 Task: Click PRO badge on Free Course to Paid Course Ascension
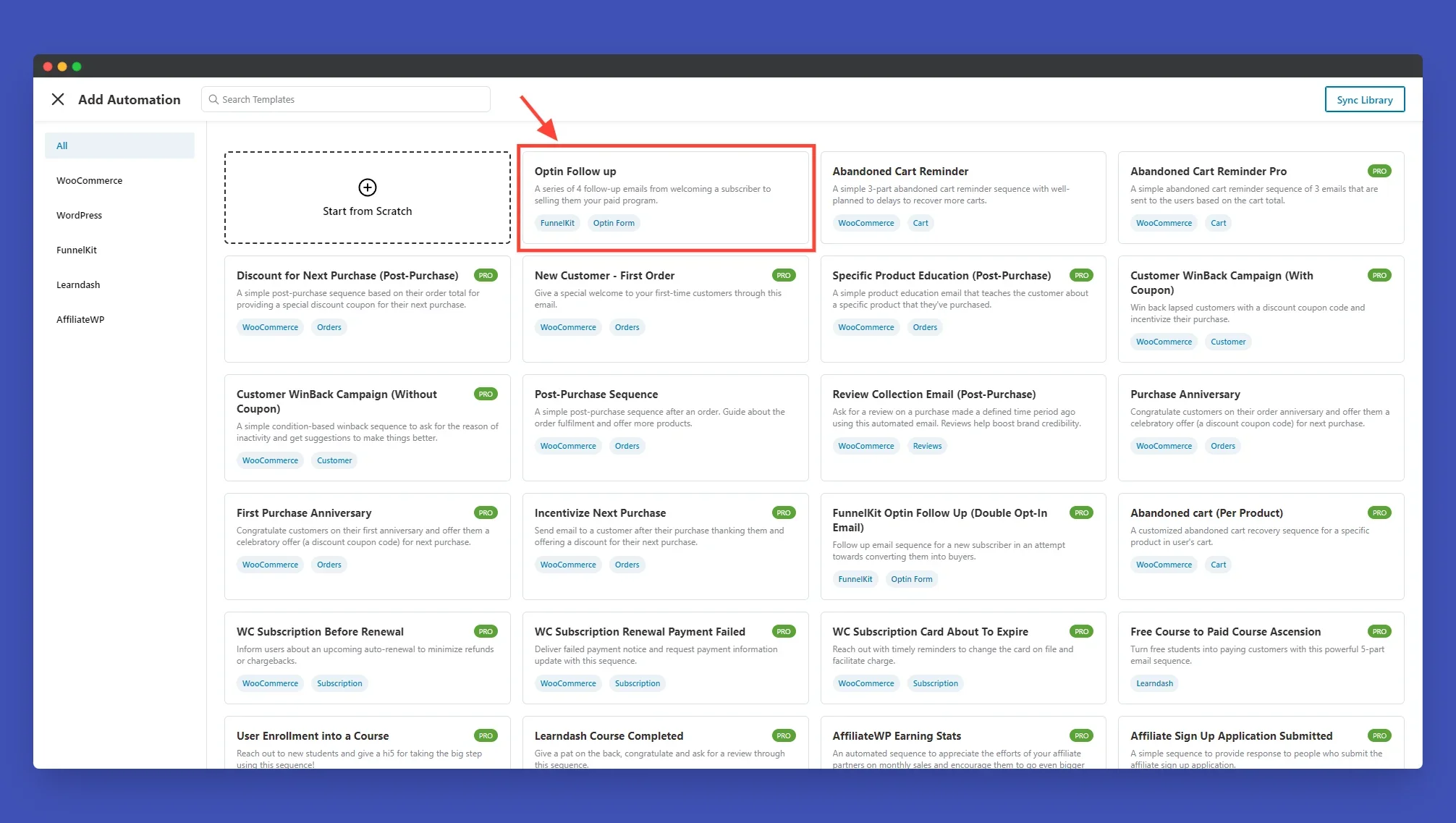(1379, 632)
